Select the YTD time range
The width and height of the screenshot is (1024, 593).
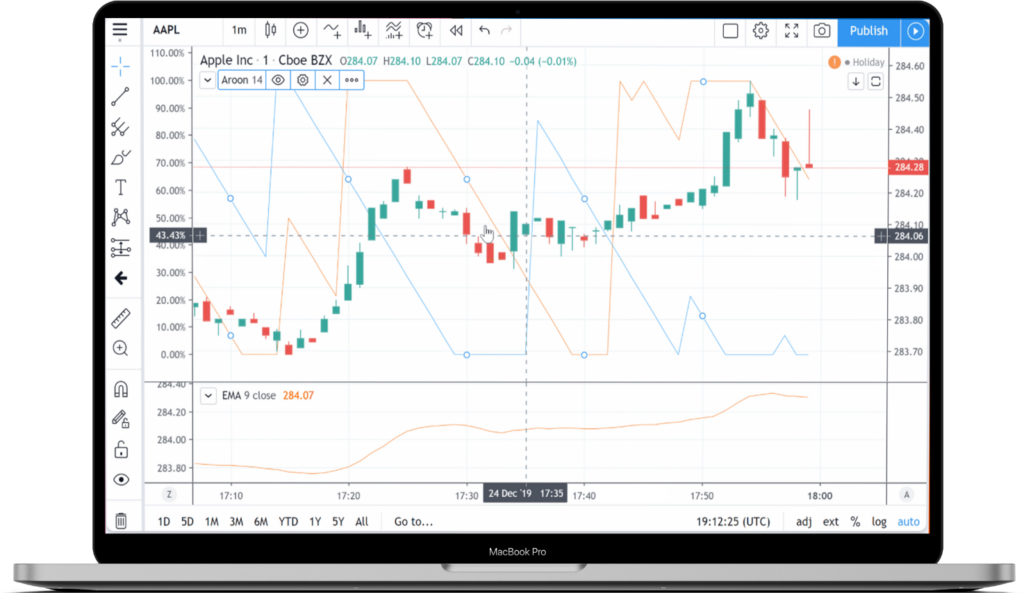[288, 521]
